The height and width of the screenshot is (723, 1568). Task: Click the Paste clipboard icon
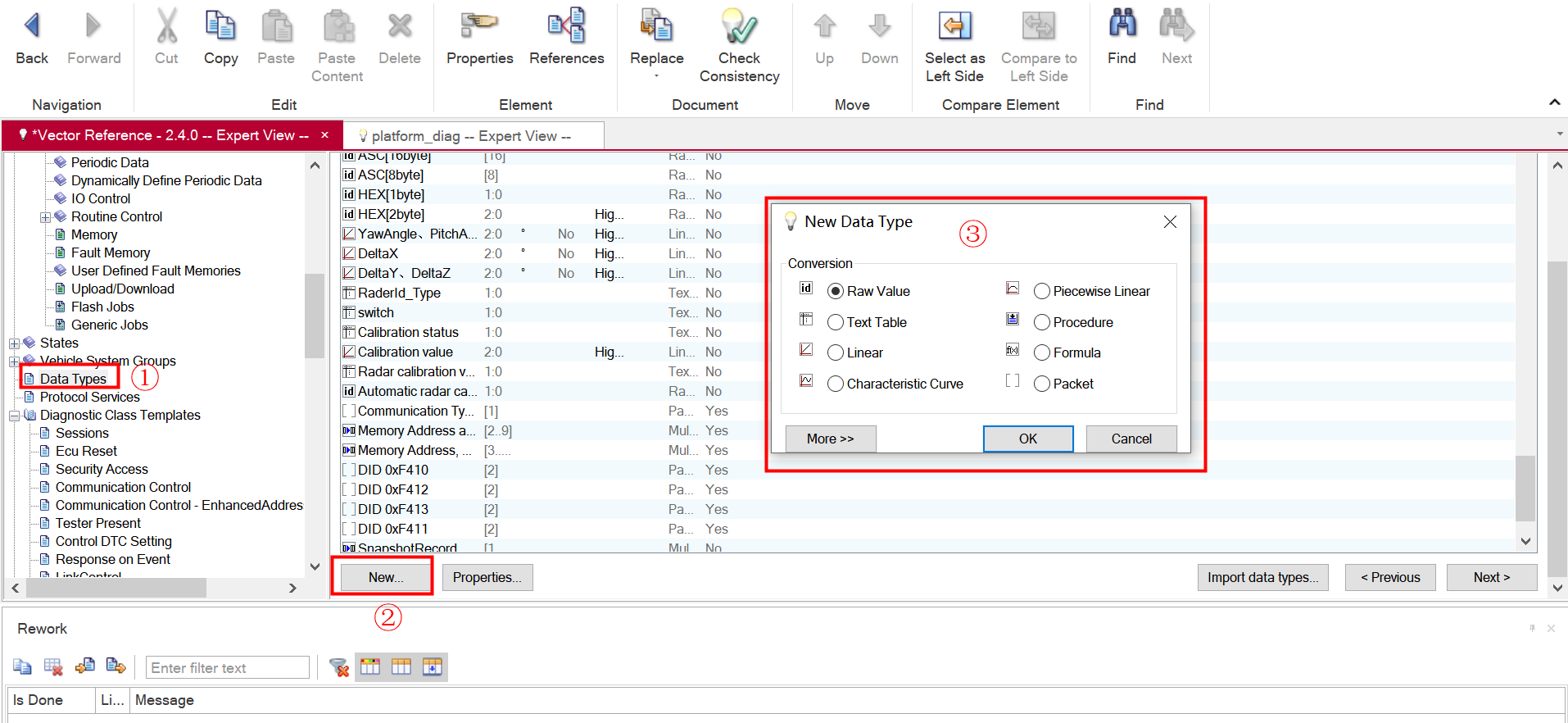pos(276,25)
